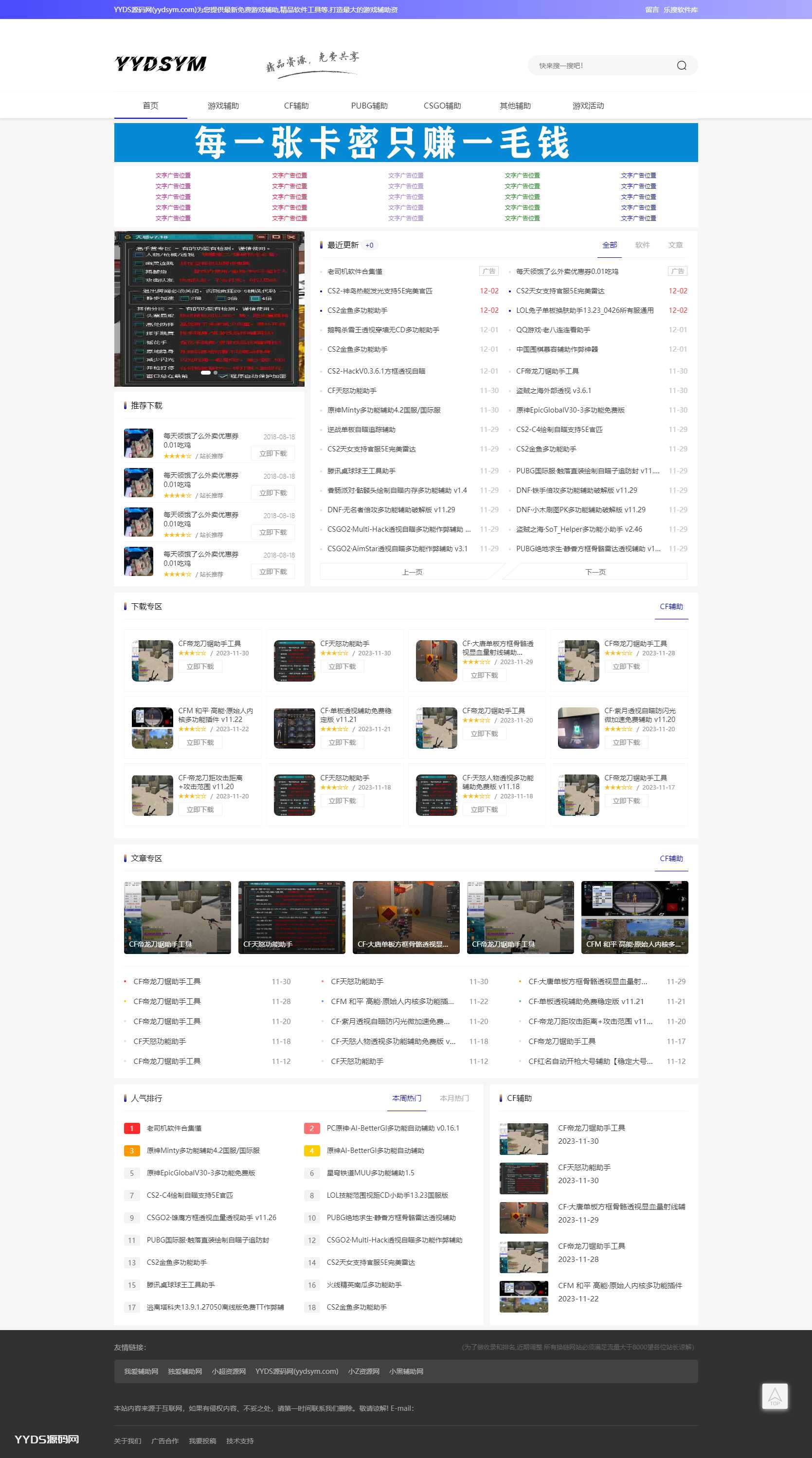The image size is (812, 1458).
Task: Click the search input field
Action: 600,66
